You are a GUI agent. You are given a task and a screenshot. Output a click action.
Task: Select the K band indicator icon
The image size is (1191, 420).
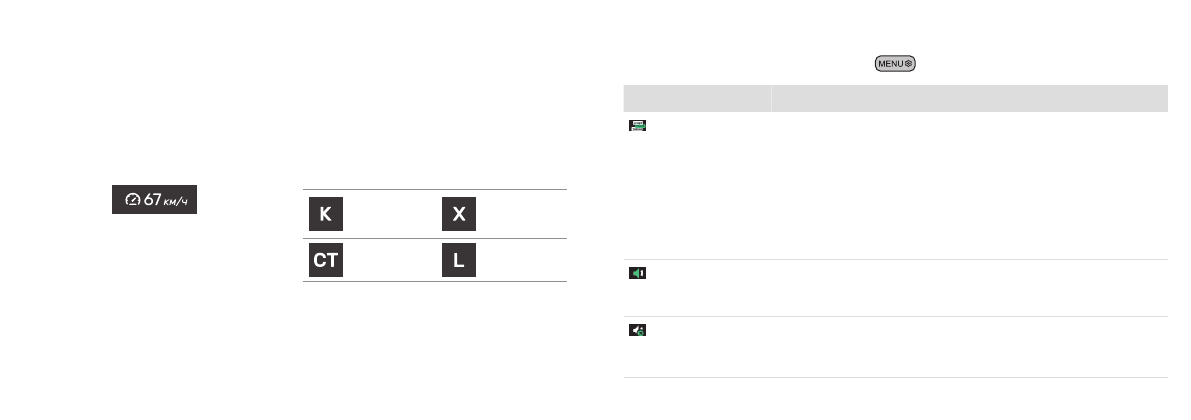[326, 214]
